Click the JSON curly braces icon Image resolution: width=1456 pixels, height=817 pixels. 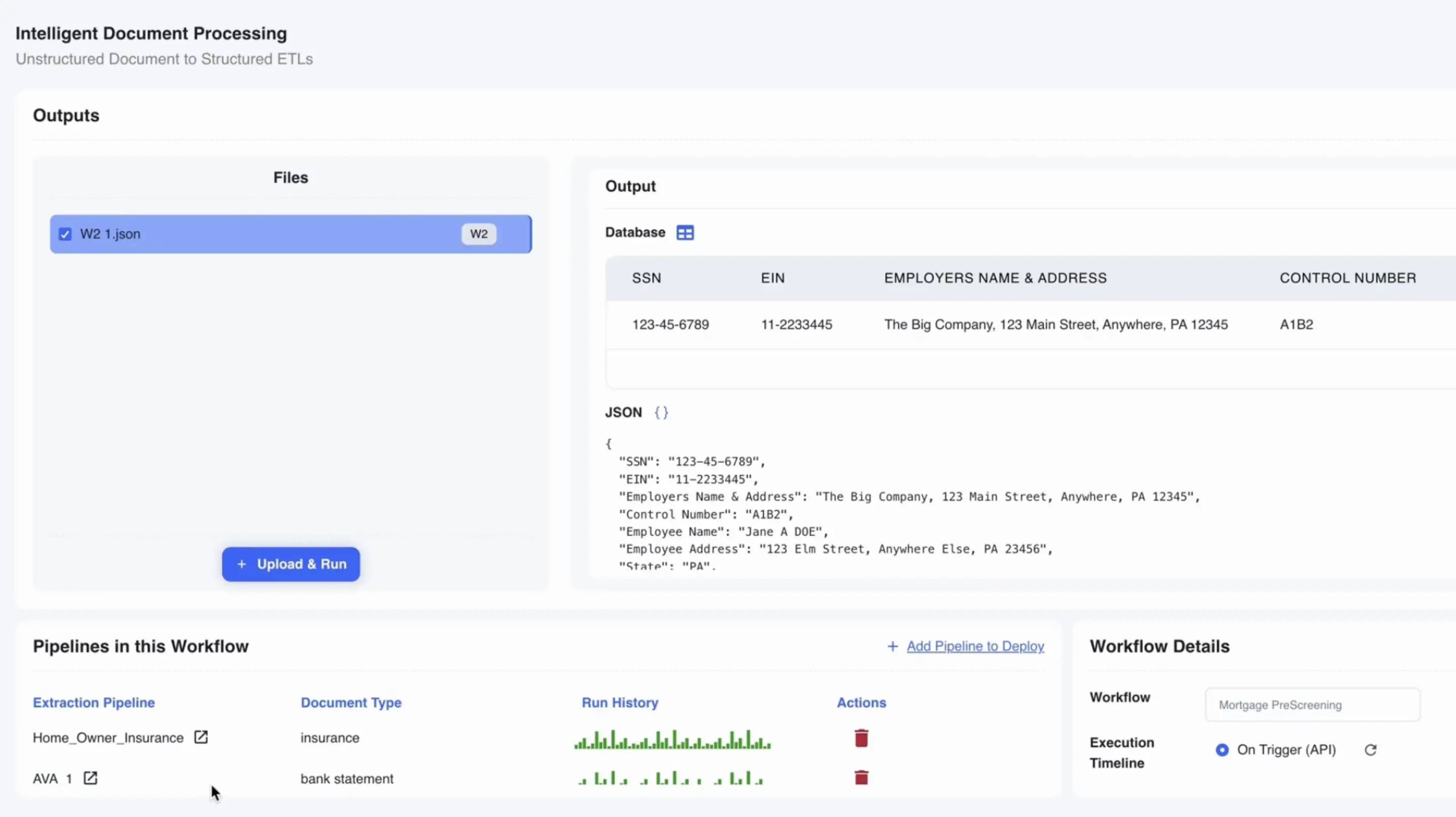(x=661, y=412)
